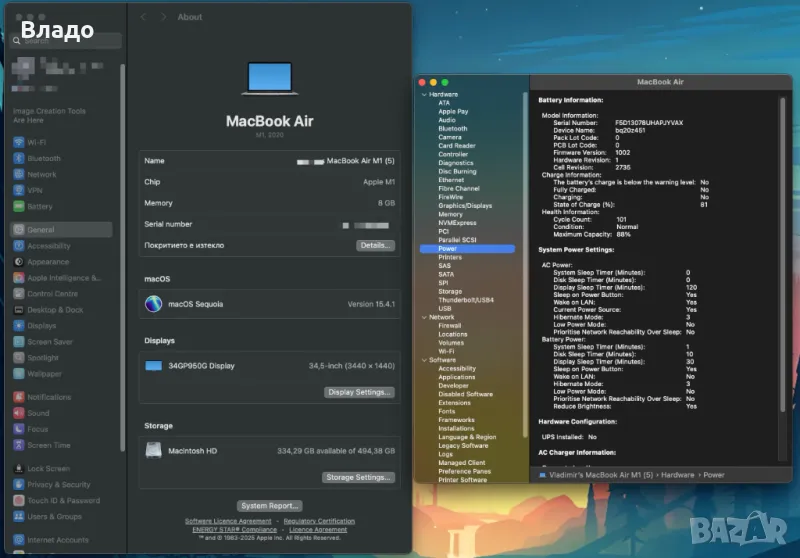
Task: Click the Macintosh HD drive icon
Action: (x=153, y=451)
